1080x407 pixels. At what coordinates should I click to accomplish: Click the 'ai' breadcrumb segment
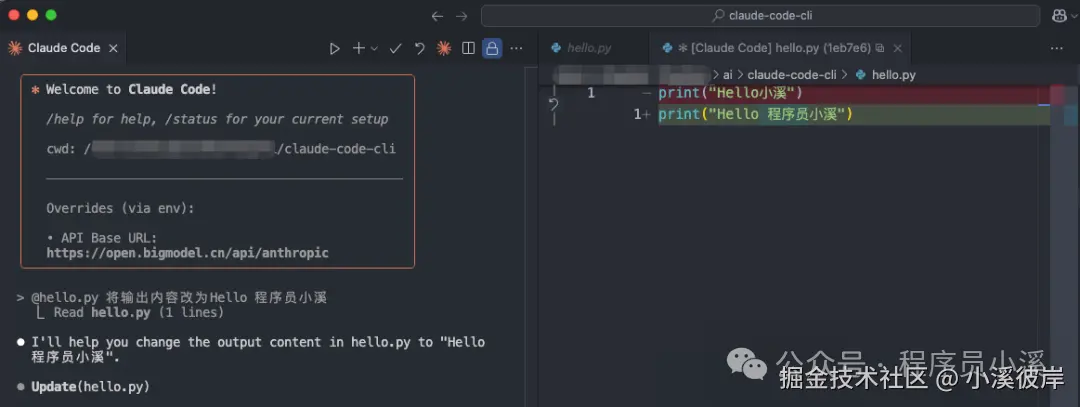727,74
